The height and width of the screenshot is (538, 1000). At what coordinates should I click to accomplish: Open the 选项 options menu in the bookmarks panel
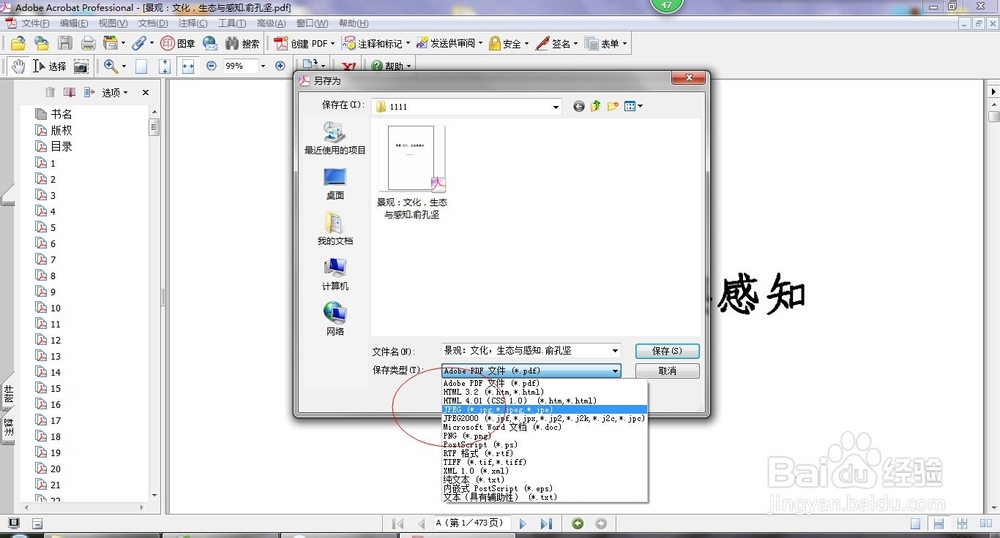(115, 92)
